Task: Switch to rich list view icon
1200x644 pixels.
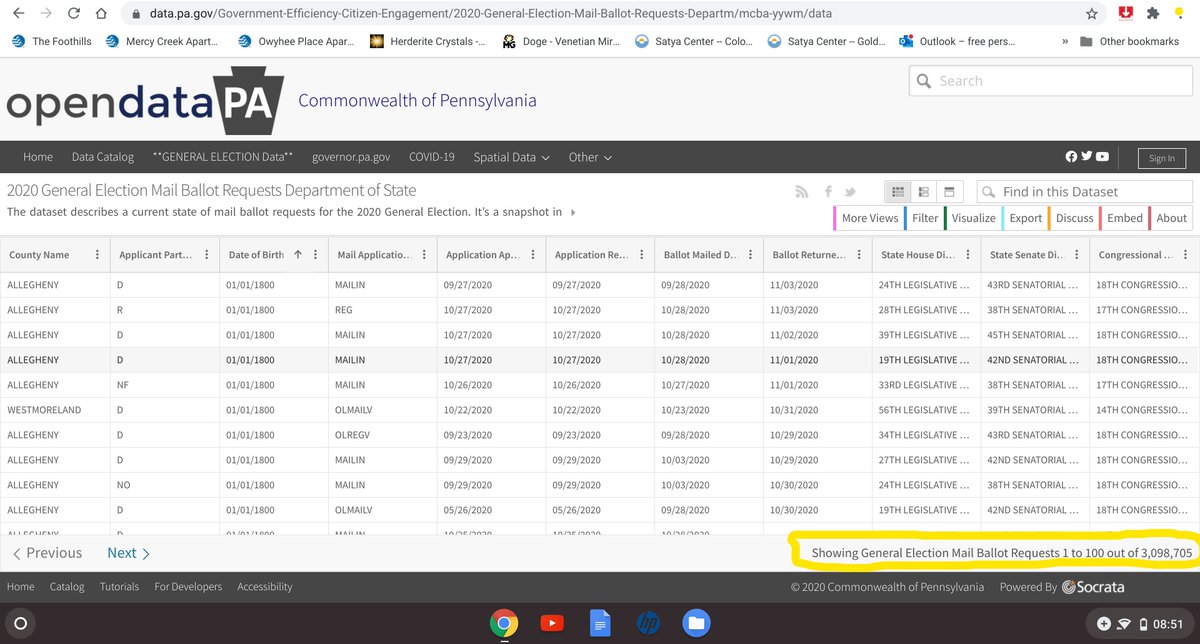Action: (923, 191)
